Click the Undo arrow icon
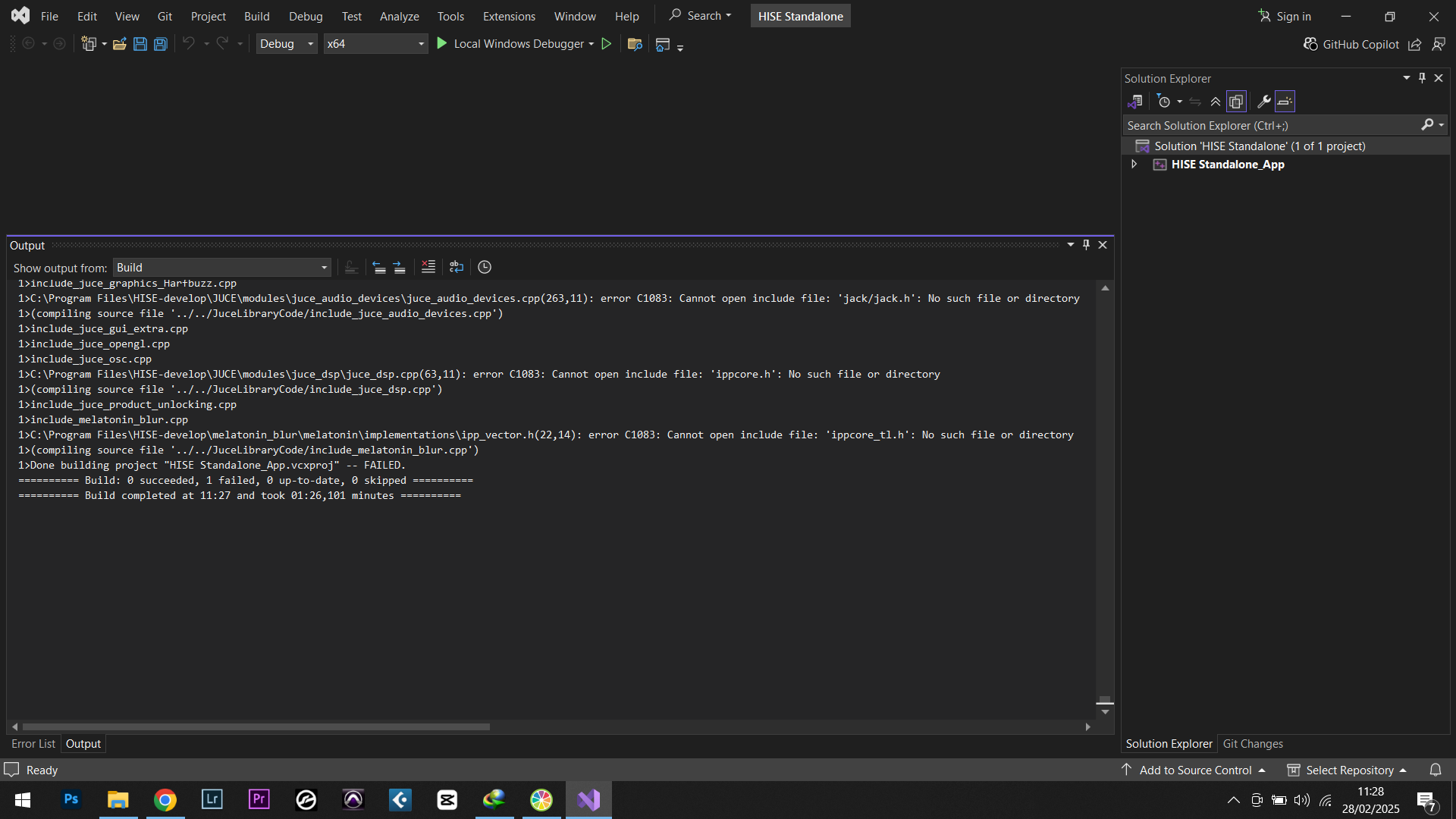This screenshot has height=819, width=1456. (x=189, y=44)
